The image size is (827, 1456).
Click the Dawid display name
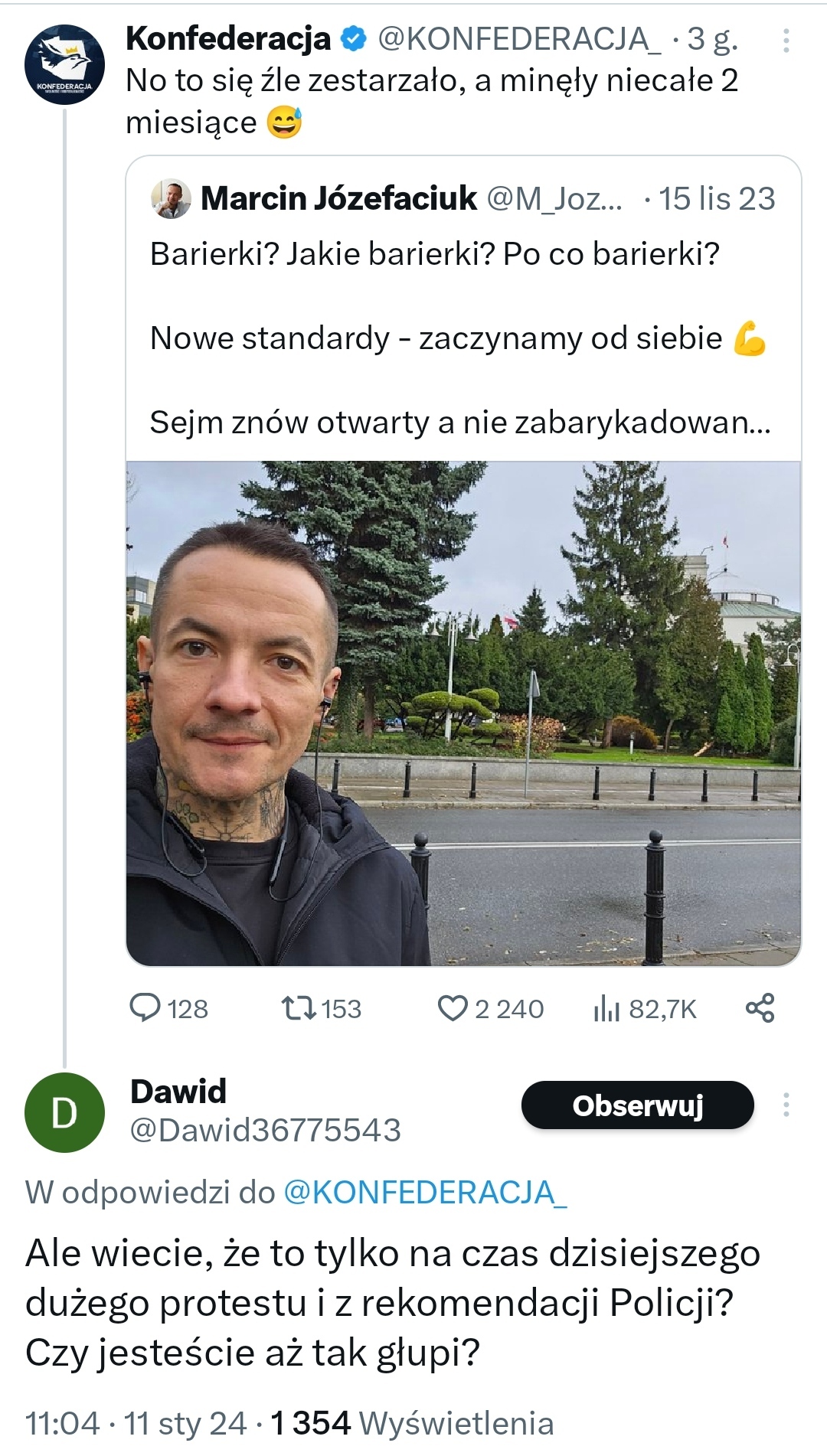[x=178, y=1091]
